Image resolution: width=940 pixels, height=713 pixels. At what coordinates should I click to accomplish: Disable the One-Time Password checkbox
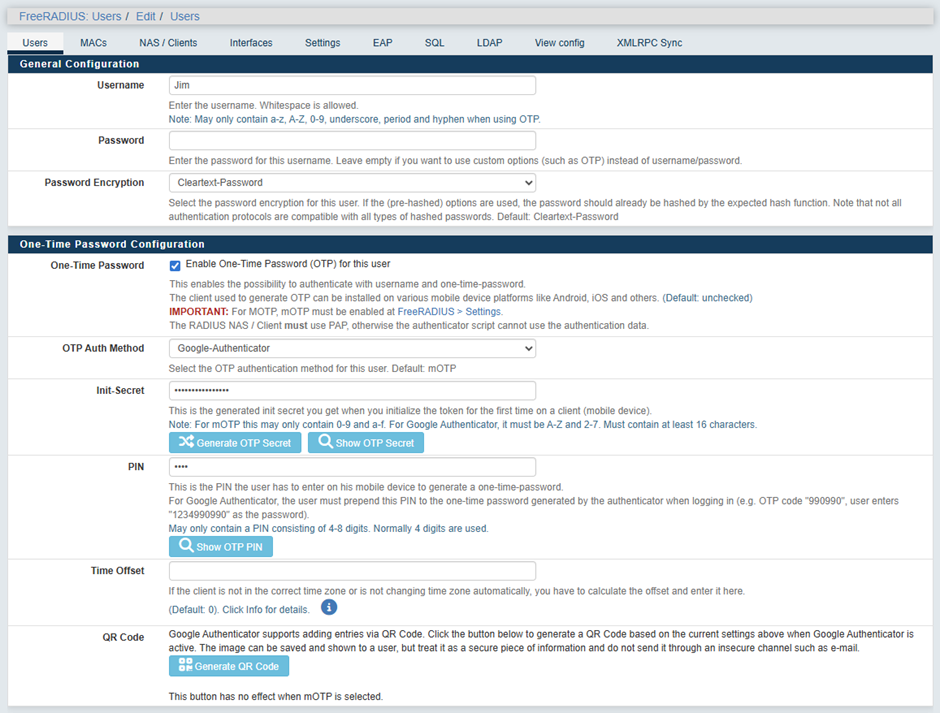(x=175, y=265)
